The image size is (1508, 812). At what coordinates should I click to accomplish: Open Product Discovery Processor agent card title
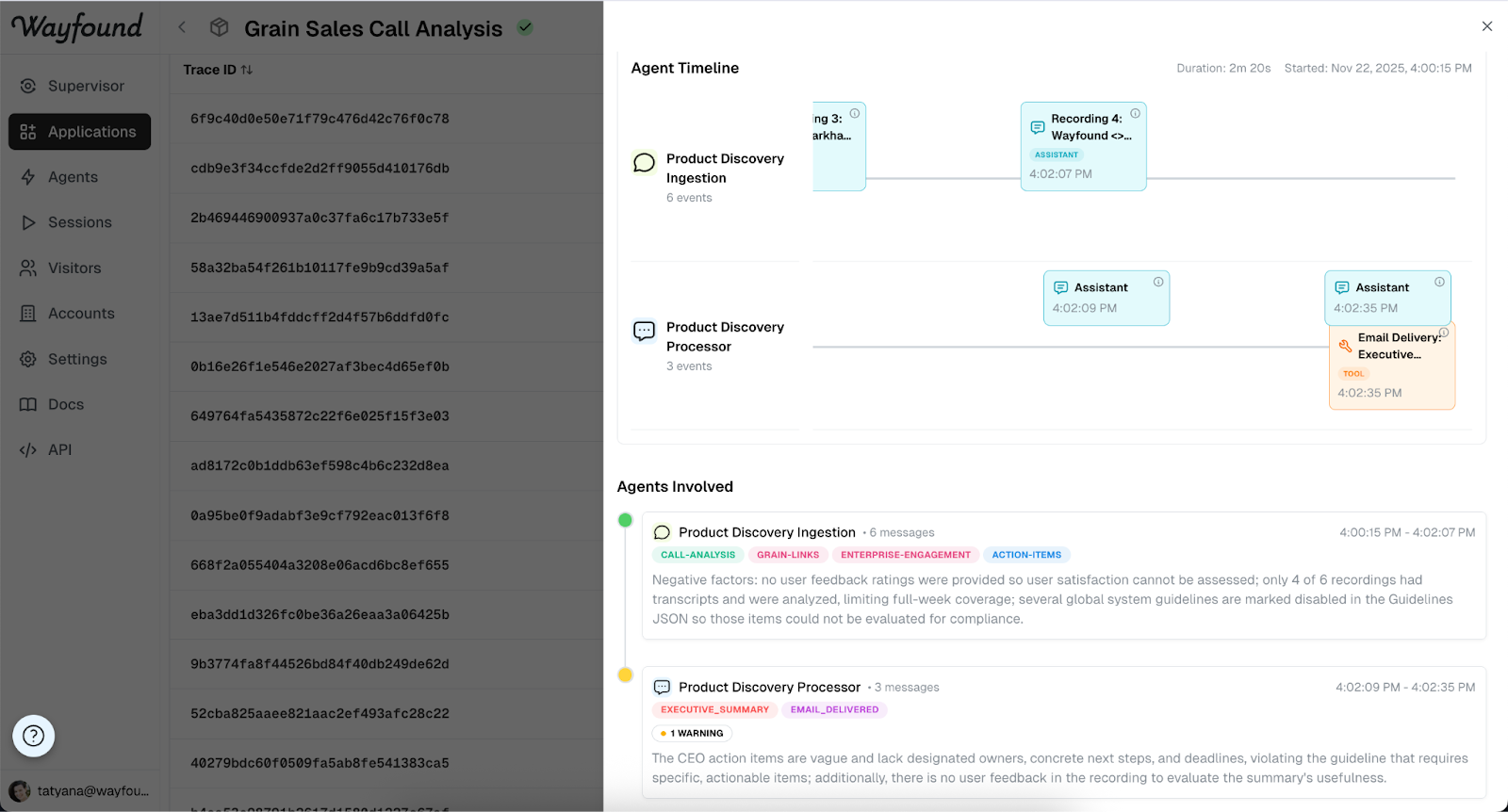tap(769, 687)
